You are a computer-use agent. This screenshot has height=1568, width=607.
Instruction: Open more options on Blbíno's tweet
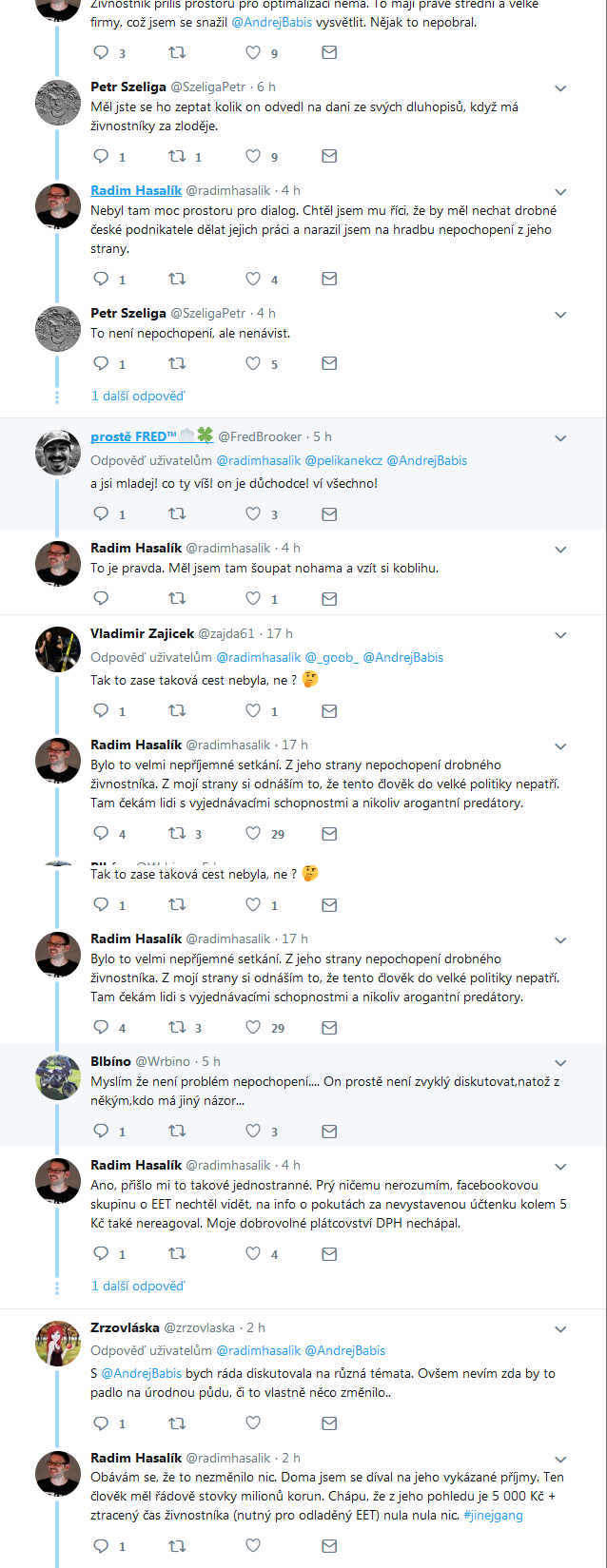[560, 1063]
